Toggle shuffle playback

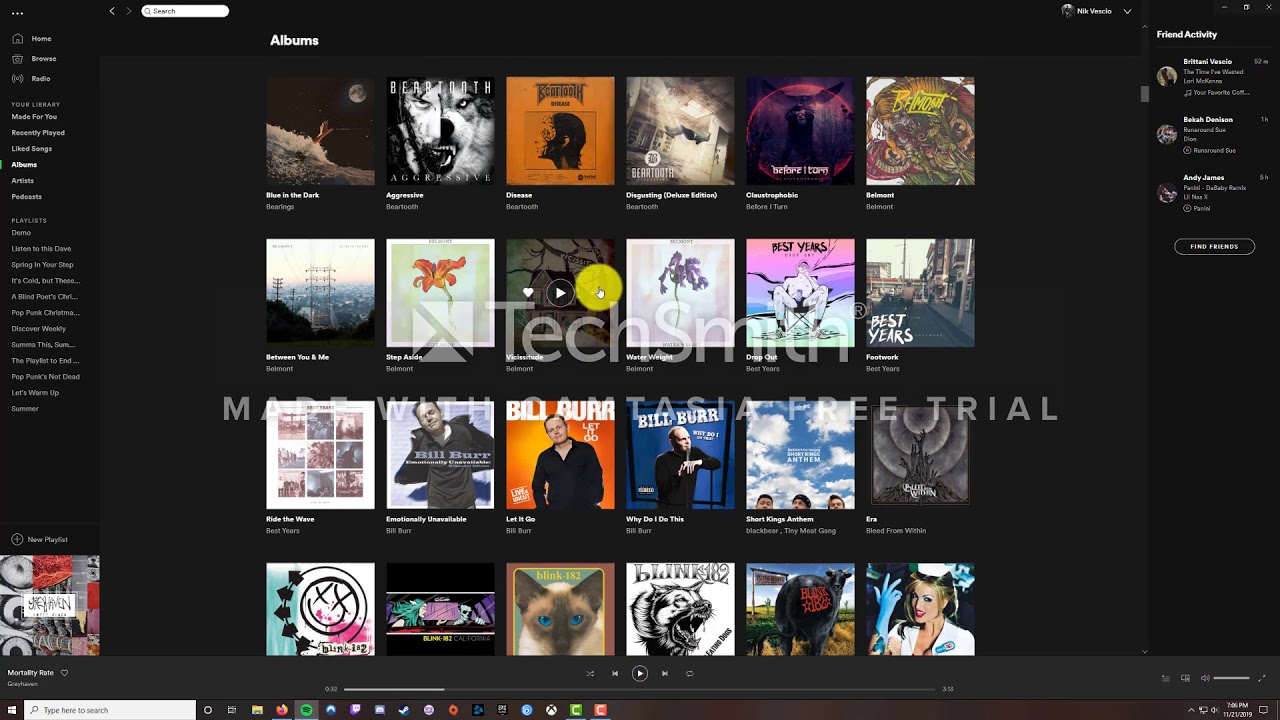coord(590,674)
